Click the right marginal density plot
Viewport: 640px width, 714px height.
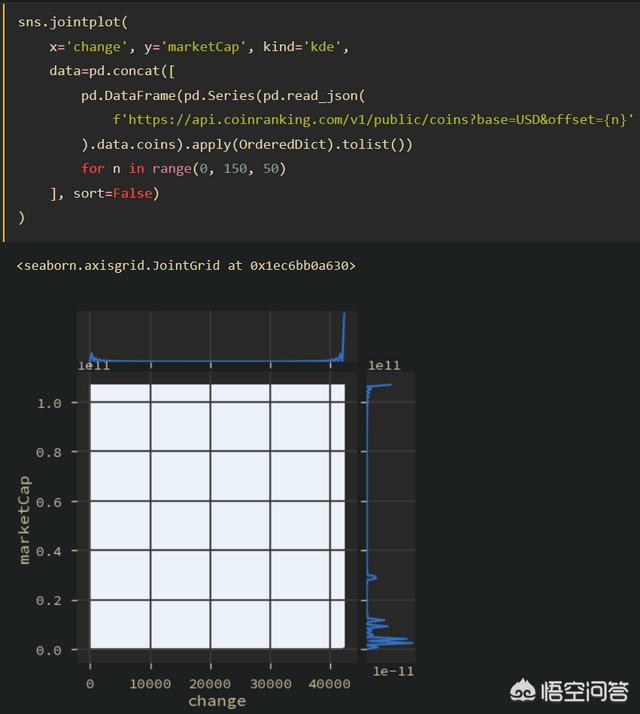(x=391, y=516)
